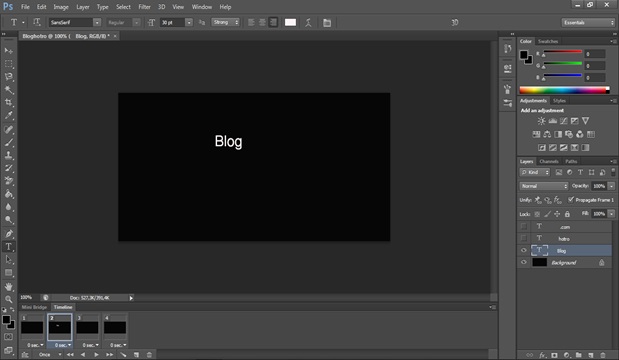Open blend mode Normal dropdown
The image size is (619, 360).
tap(544, 186)
